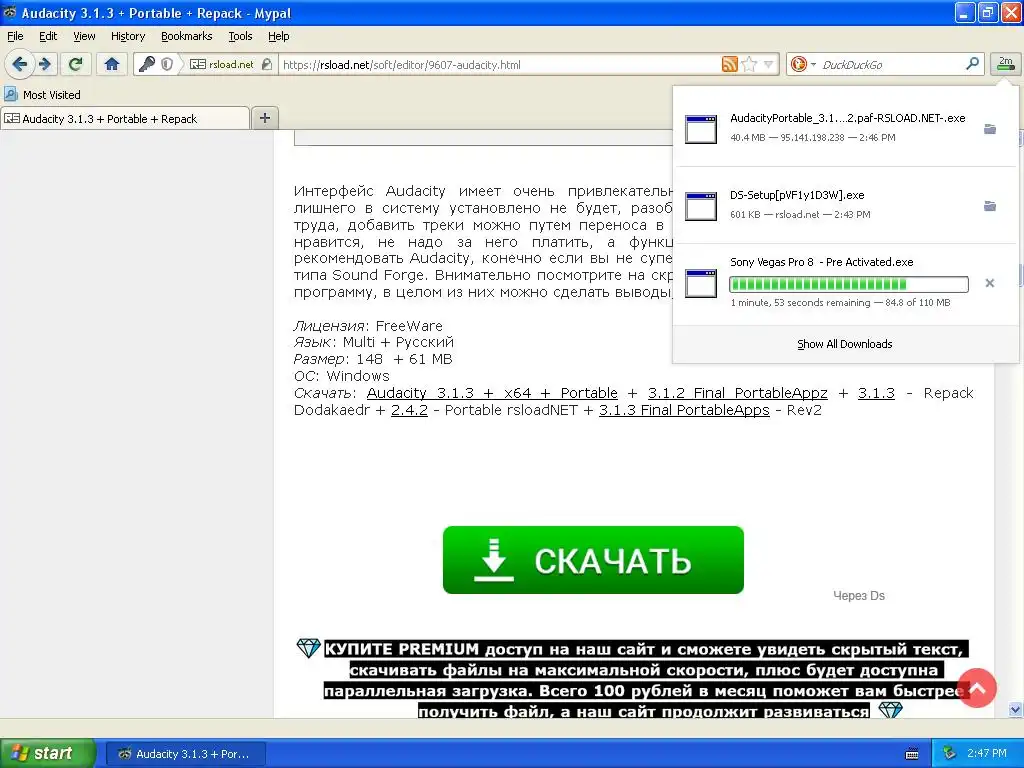Show All Downloads
Viewport: 1024px width, 768px height.
click(844, 344)
